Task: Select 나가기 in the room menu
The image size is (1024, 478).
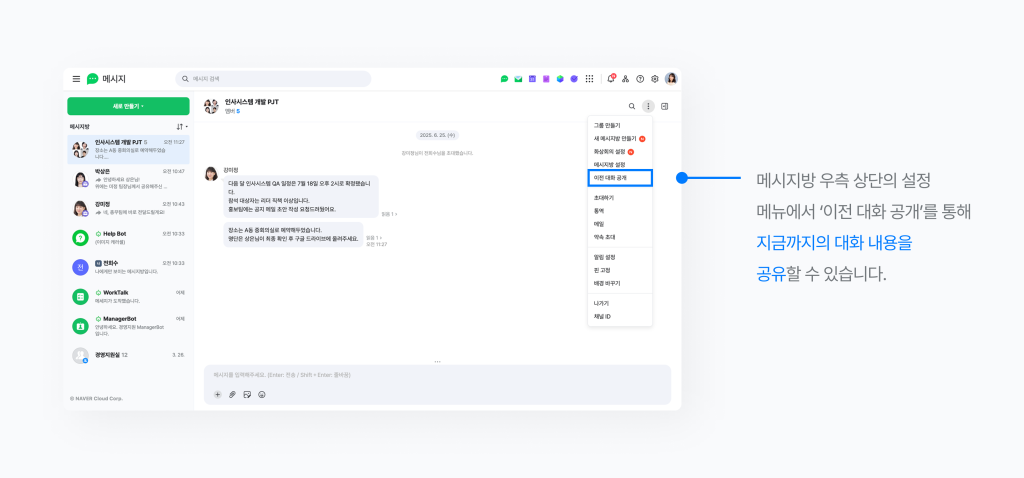Action: 601,303
